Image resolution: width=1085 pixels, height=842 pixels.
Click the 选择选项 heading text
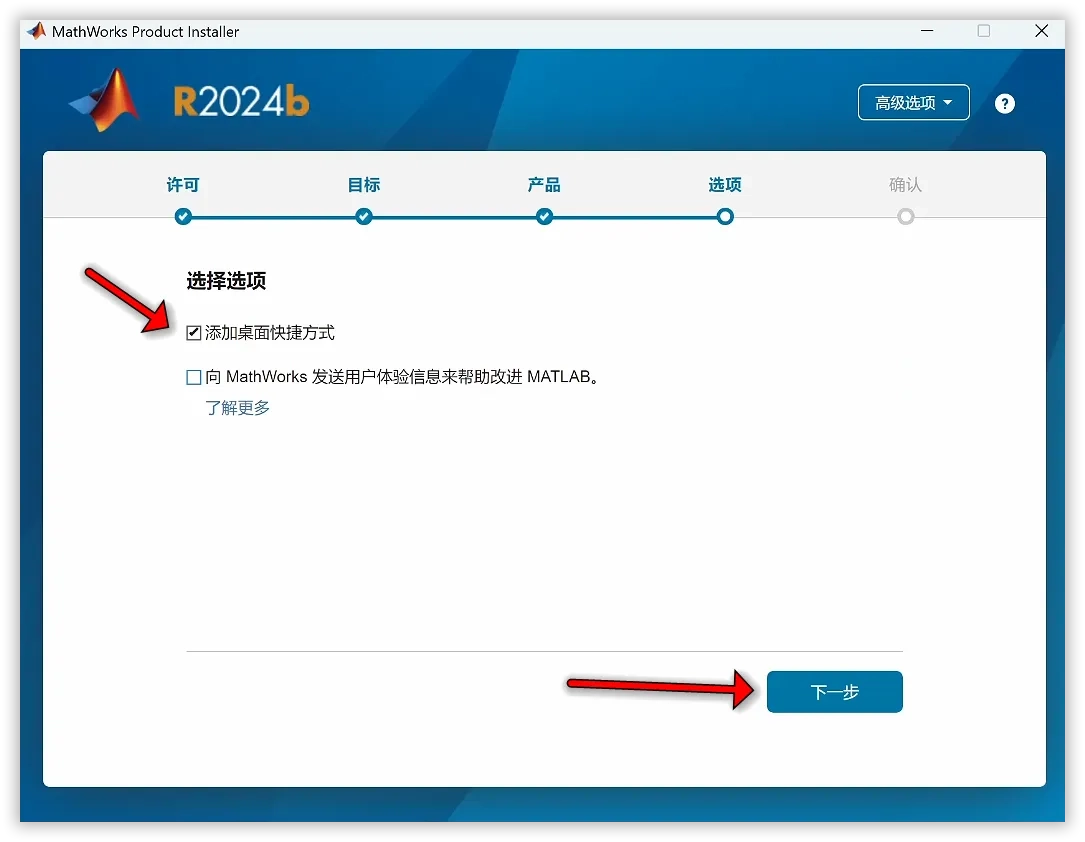click(x=226, y=281)
